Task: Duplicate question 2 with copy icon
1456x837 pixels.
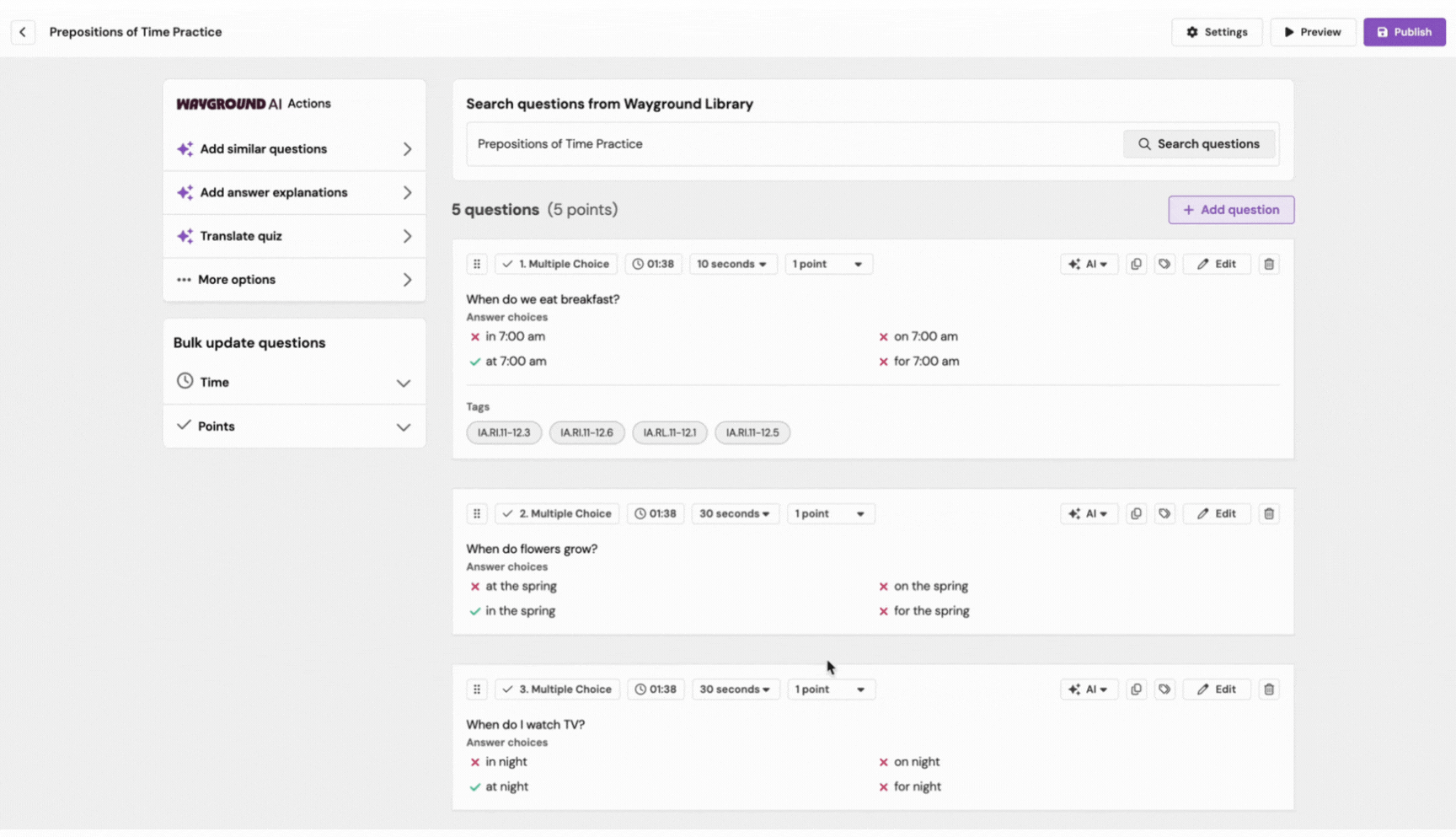Action: tap(1136, 513)
